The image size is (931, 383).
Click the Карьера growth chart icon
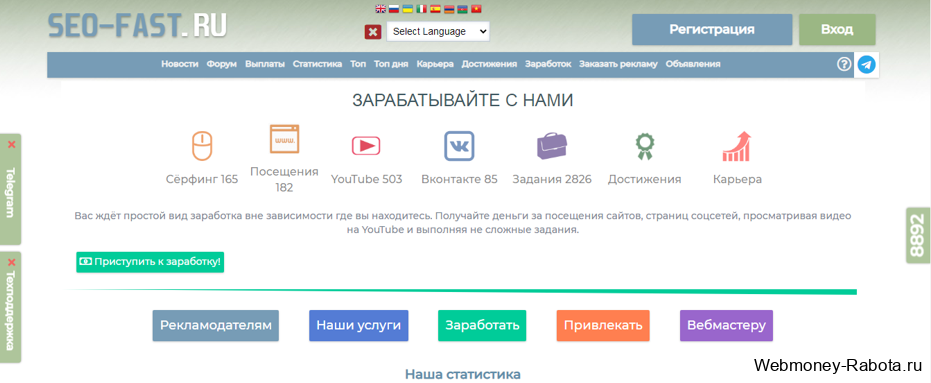click(x=737, y=146)
